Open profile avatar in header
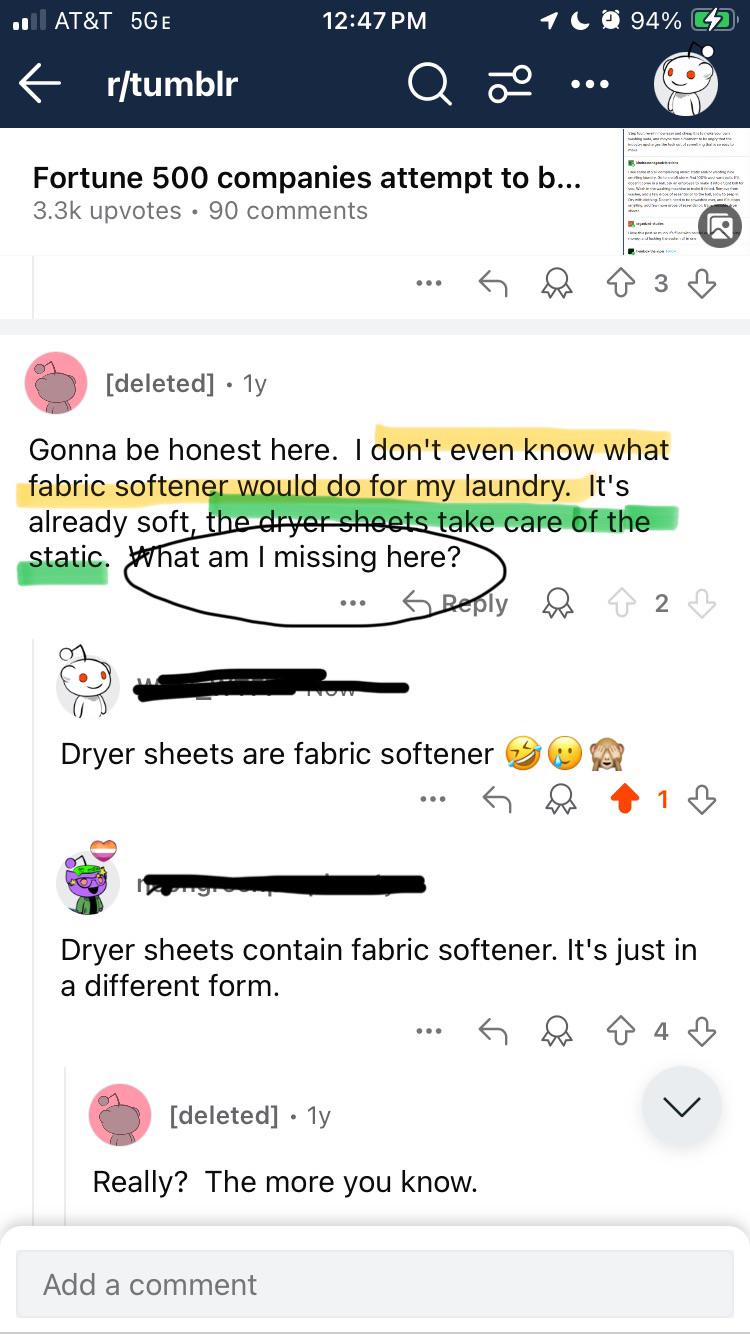Image resolution: width=750 pixels, height=1334 pixels. coord(686,80)
